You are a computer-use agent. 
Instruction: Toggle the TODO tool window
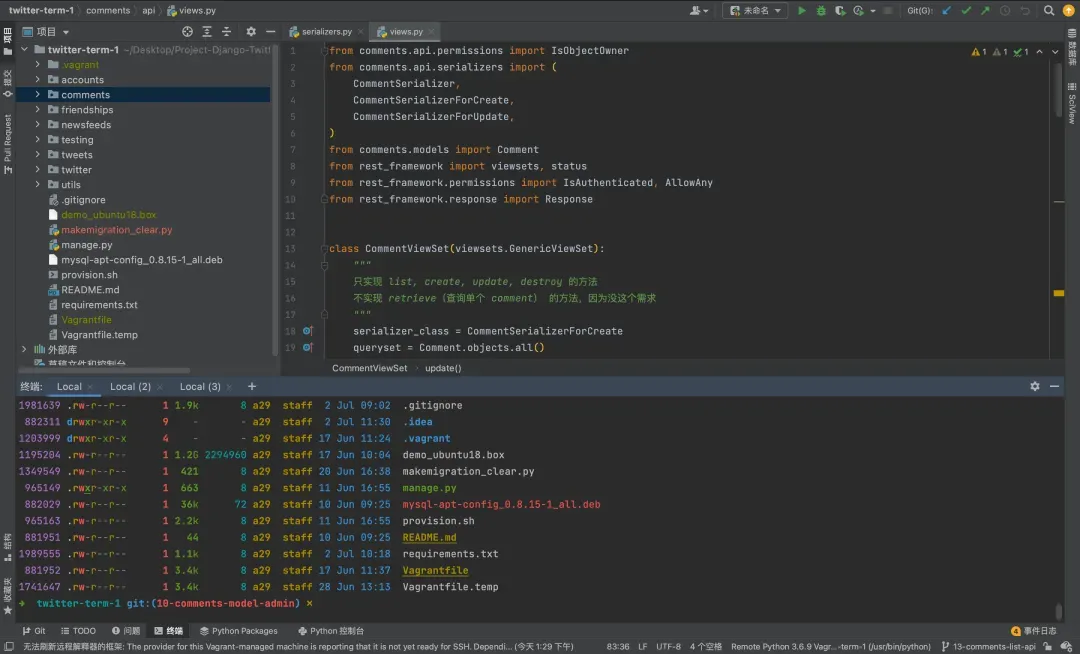[78, 631]
